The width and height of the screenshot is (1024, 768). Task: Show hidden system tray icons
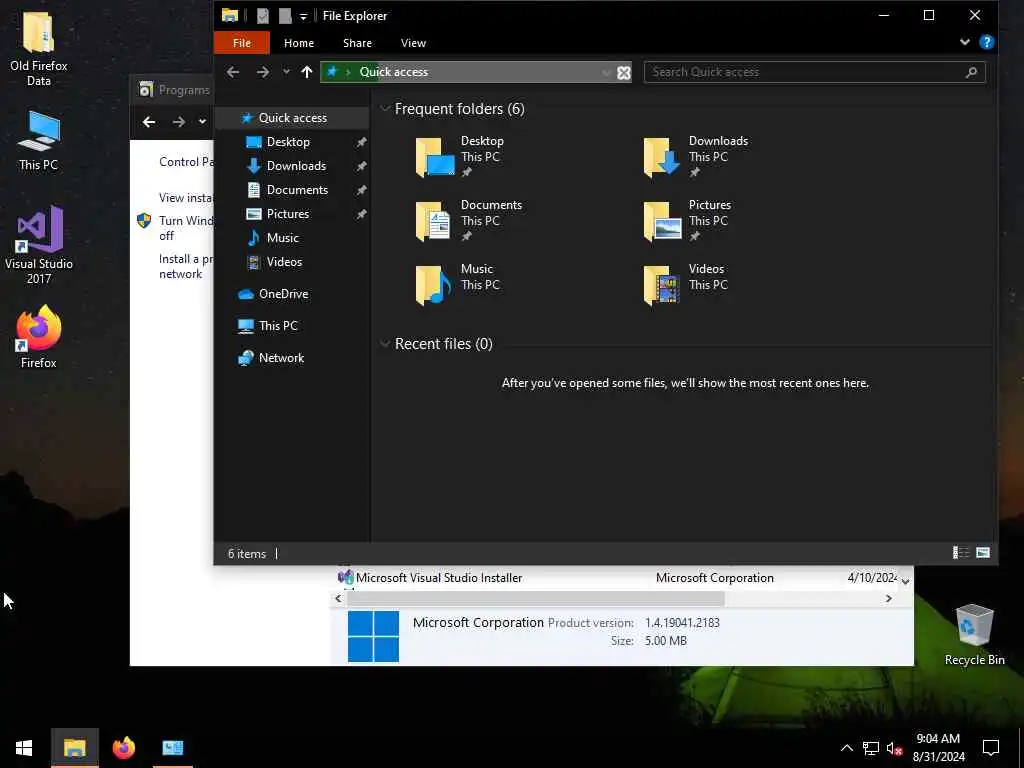[x=846, y=748]
